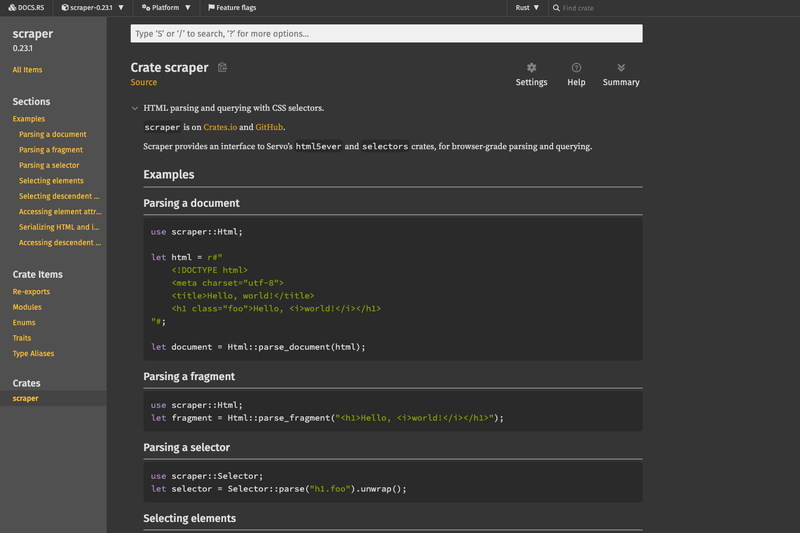
Task: Open the Rust dropdown menu
Action: [527, 8]
